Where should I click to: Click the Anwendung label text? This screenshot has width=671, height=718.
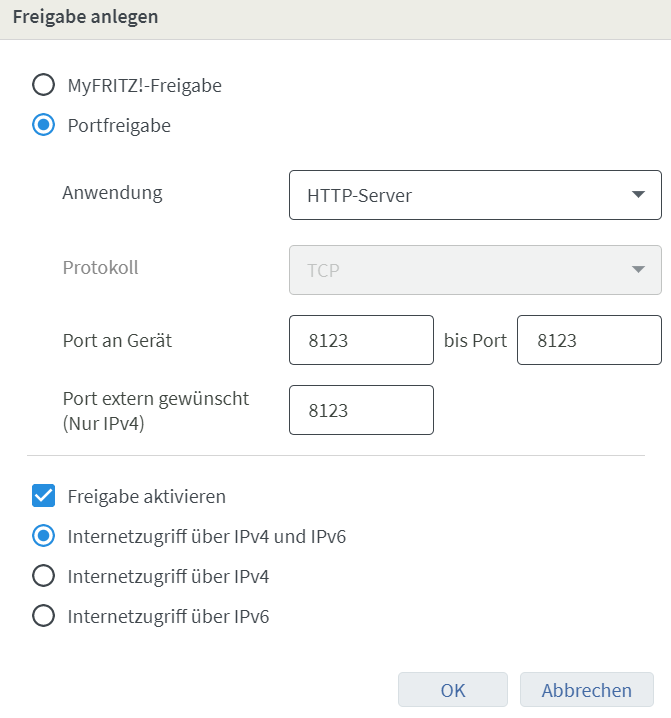(x=112, y=192)
